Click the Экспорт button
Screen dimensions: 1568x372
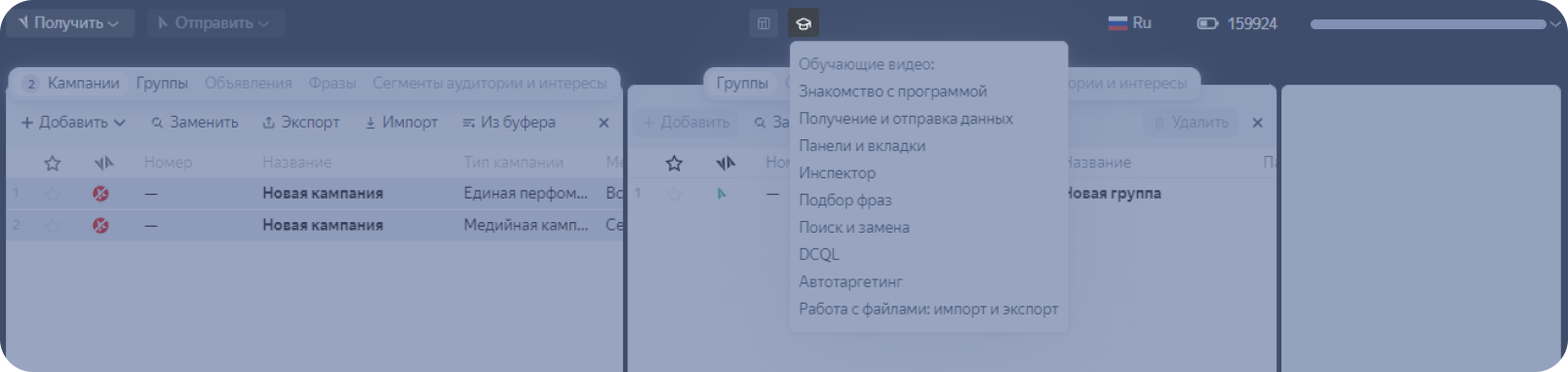click(301, 123)
